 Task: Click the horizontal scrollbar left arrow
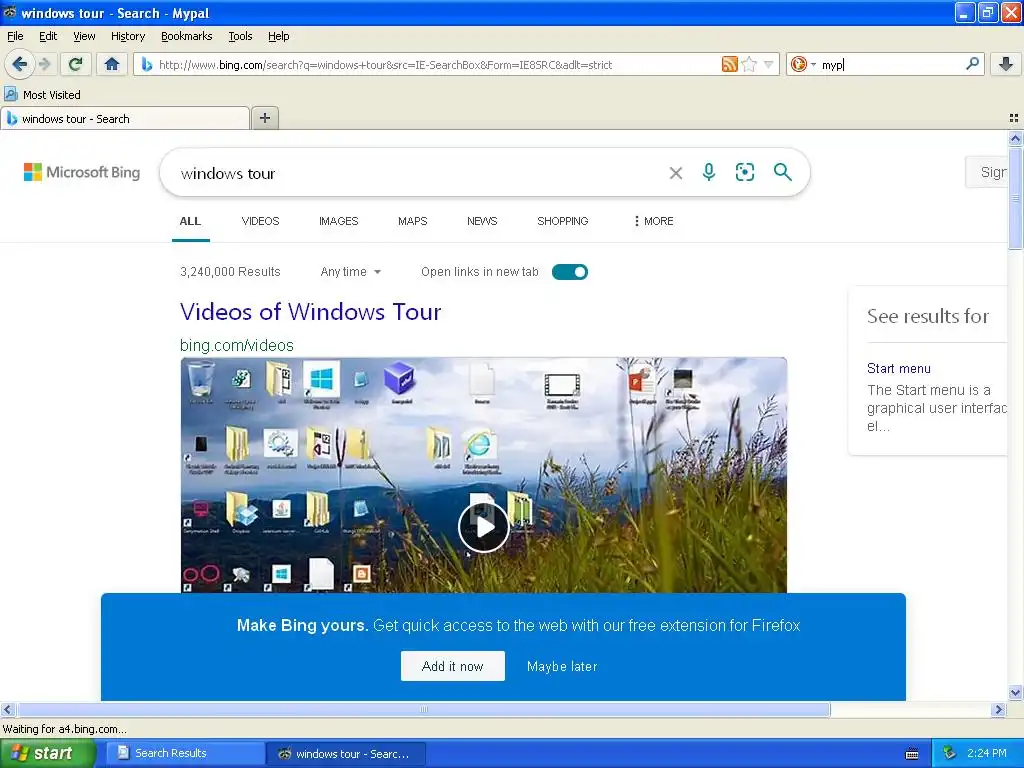7,709
